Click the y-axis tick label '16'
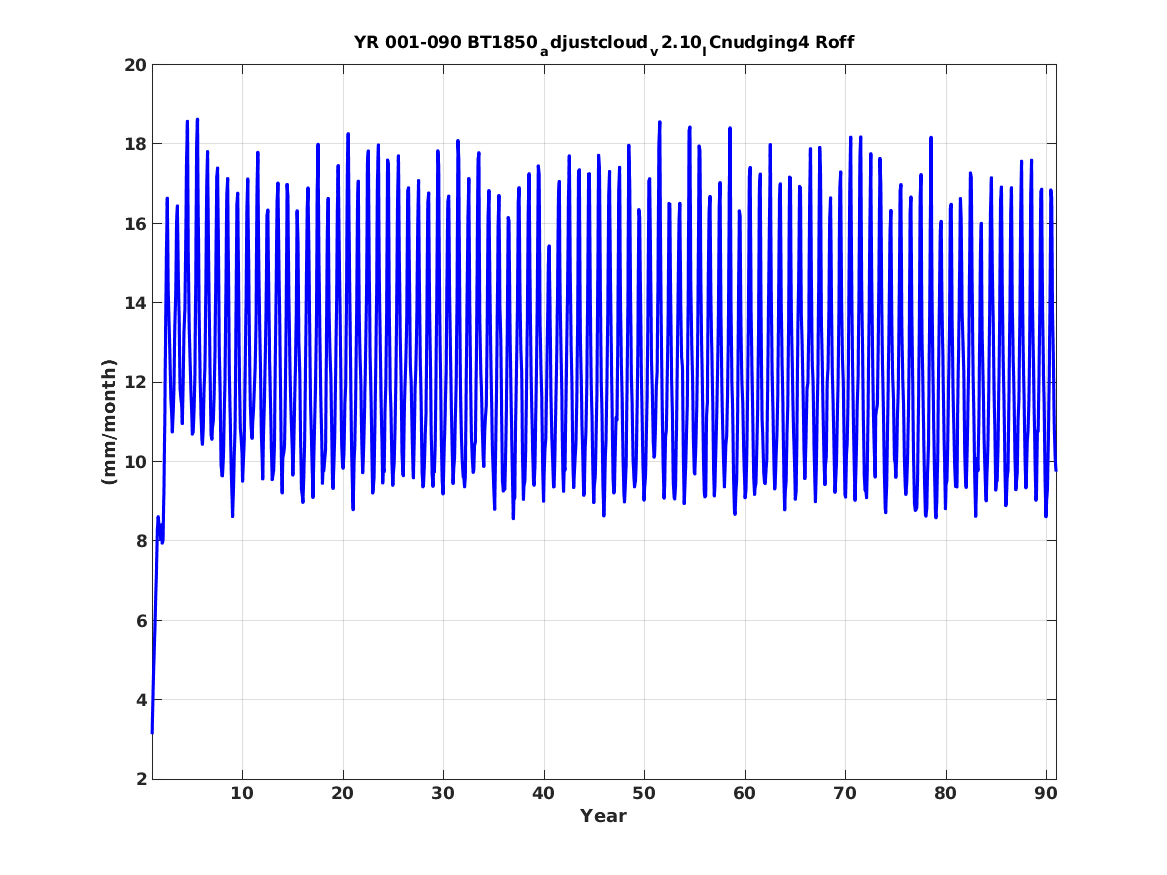Screen dimensions: 1167x875 pyautogui.click(x=135, y=223)
